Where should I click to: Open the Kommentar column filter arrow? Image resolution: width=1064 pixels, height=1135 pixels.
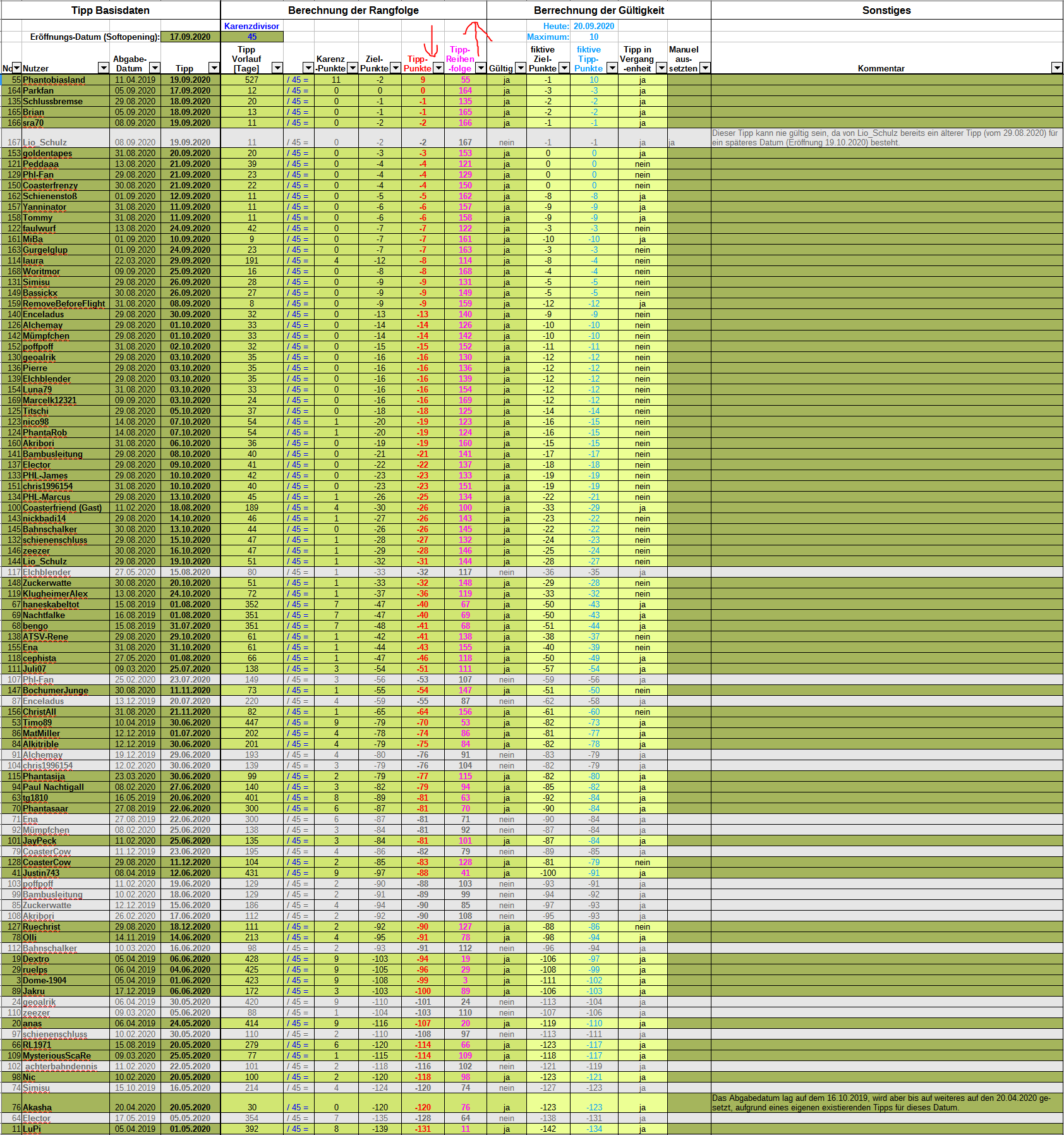(x=1056, y=68)
